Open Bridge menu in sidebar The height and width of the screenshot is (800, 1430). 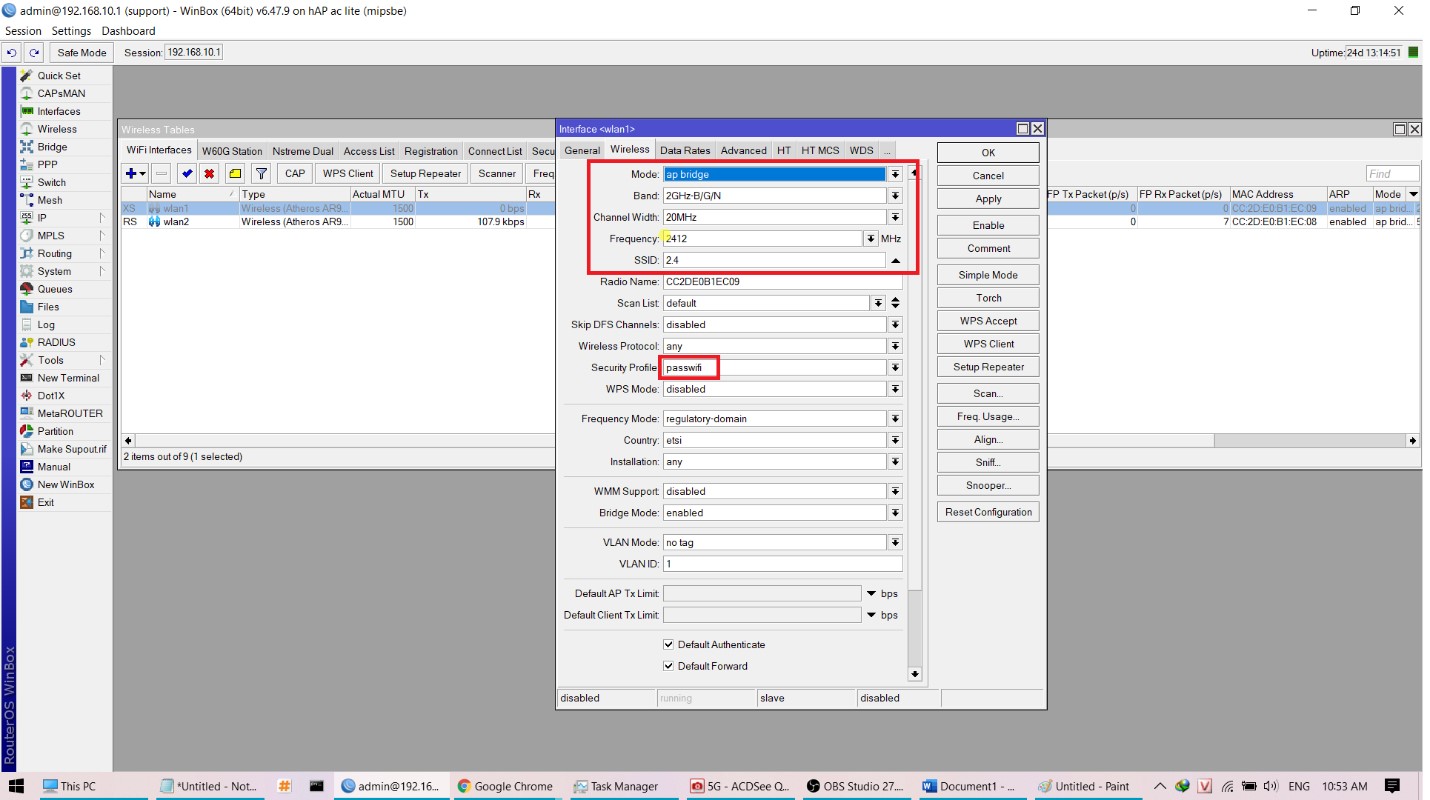pyautogui.click(x=52, y=147)
